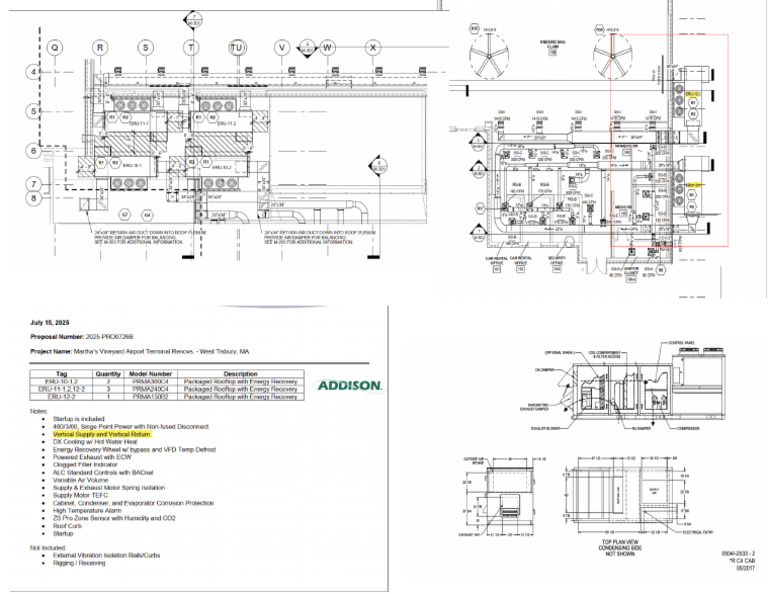Click the 'Not Included:' heading
Viewport: 768px width, 594px height.
(x=48, y=548)
